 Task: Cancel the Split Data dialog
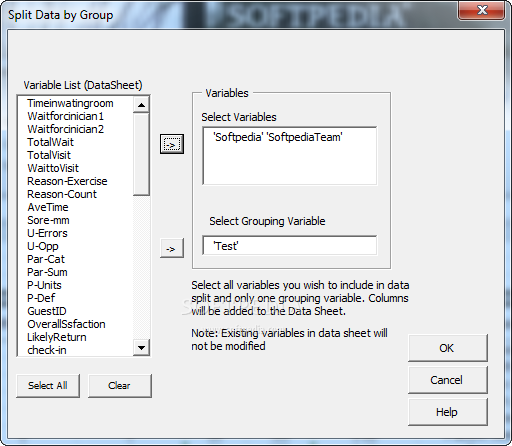pos(448,380)
